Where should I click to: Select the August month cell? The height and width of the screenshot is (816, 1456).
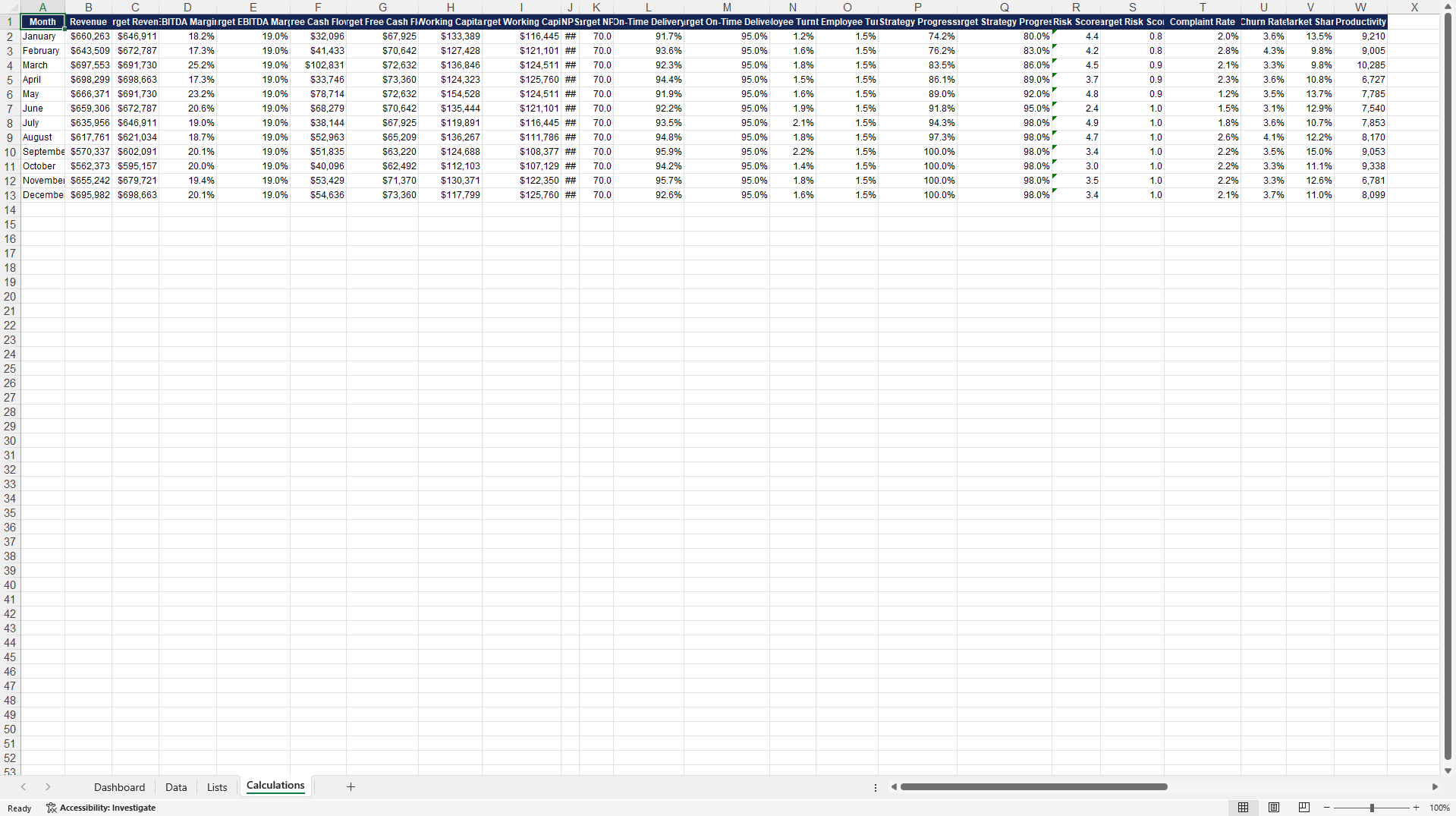click(x=42, y=137)
